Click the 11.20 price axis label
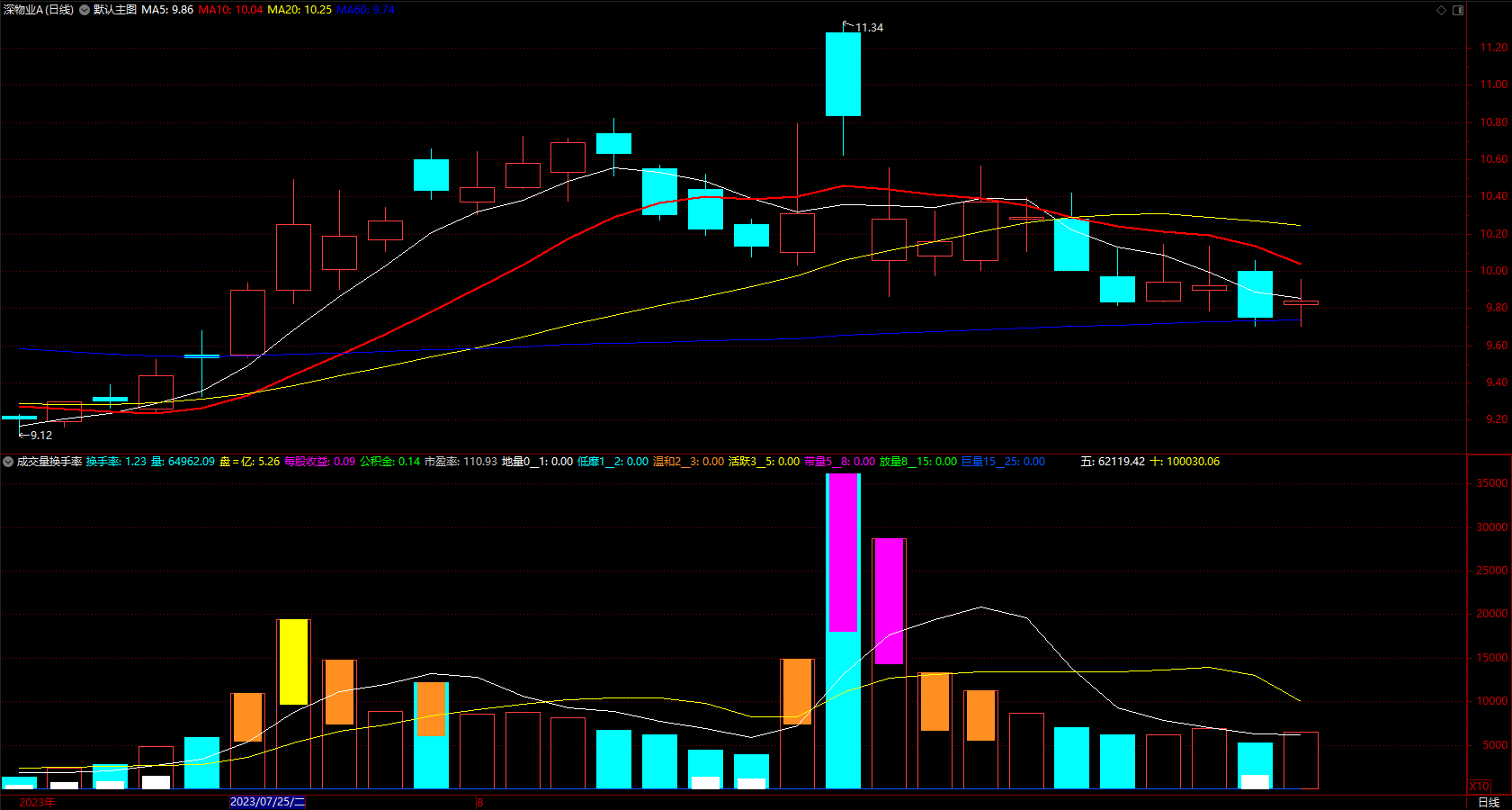 pos(1493,48)
